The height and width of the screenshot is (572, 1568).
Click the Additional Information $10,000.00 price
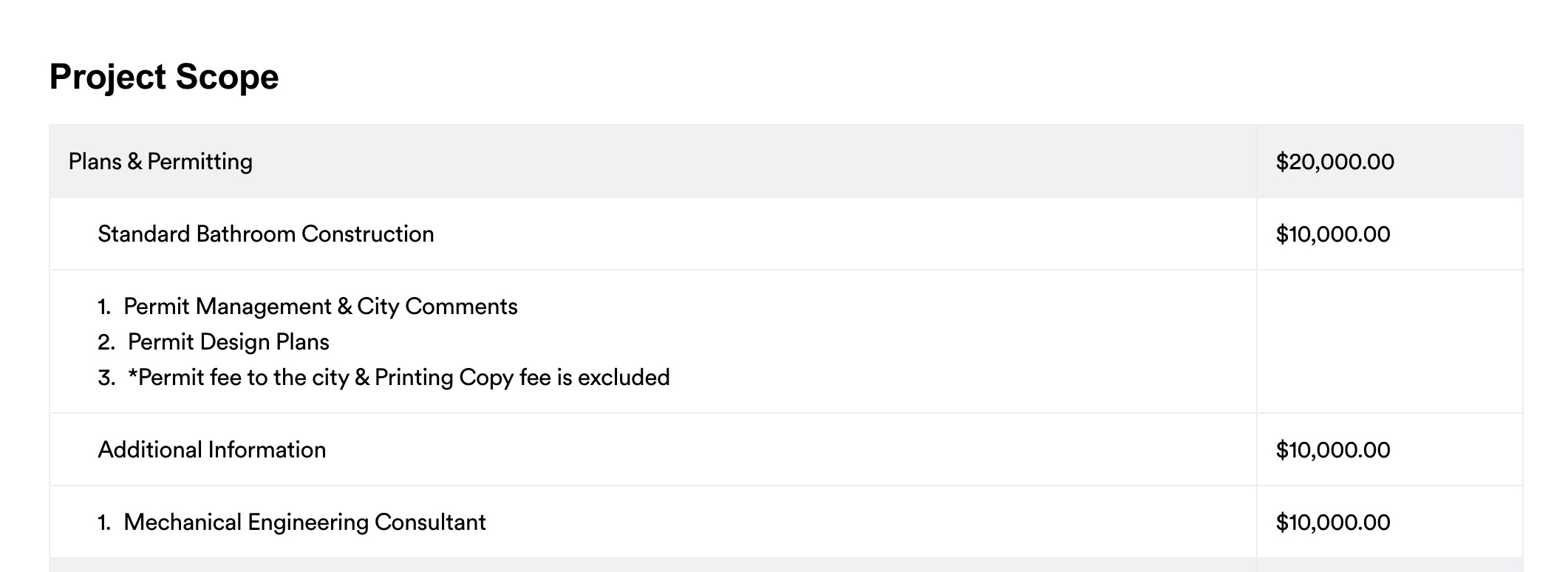point(1332,450)
